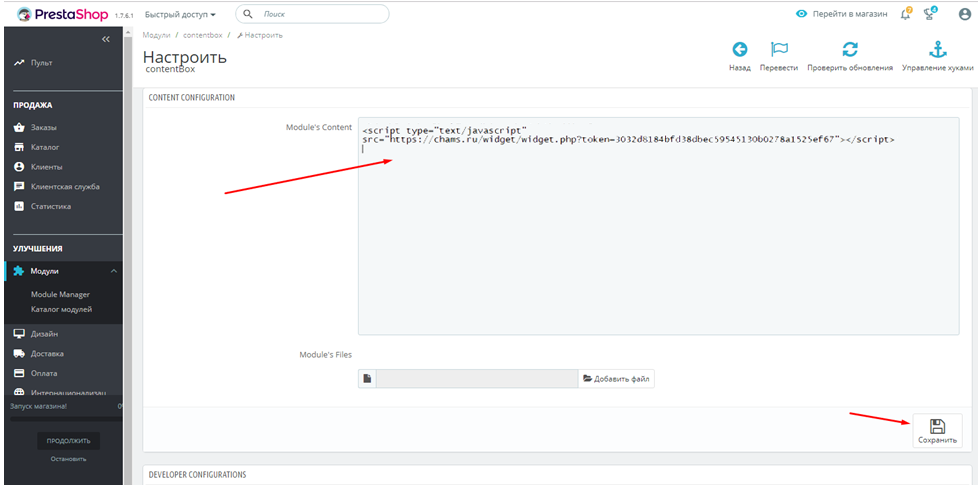Click the Back arrow icon (Назад)
The image size is (978, 485).
tap(739, 50)
